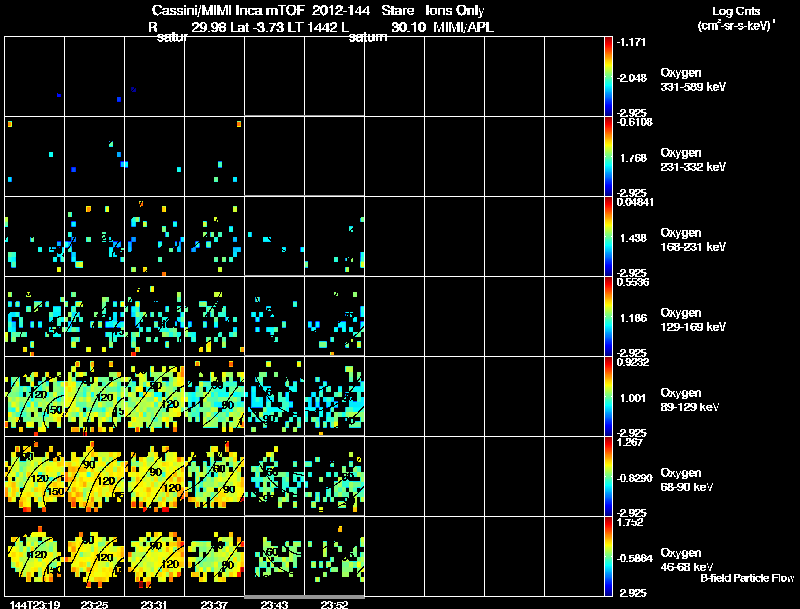This screenshot has width=800, height=609.
Task: Click the 23:52 time label
Action: pos(334,604)
